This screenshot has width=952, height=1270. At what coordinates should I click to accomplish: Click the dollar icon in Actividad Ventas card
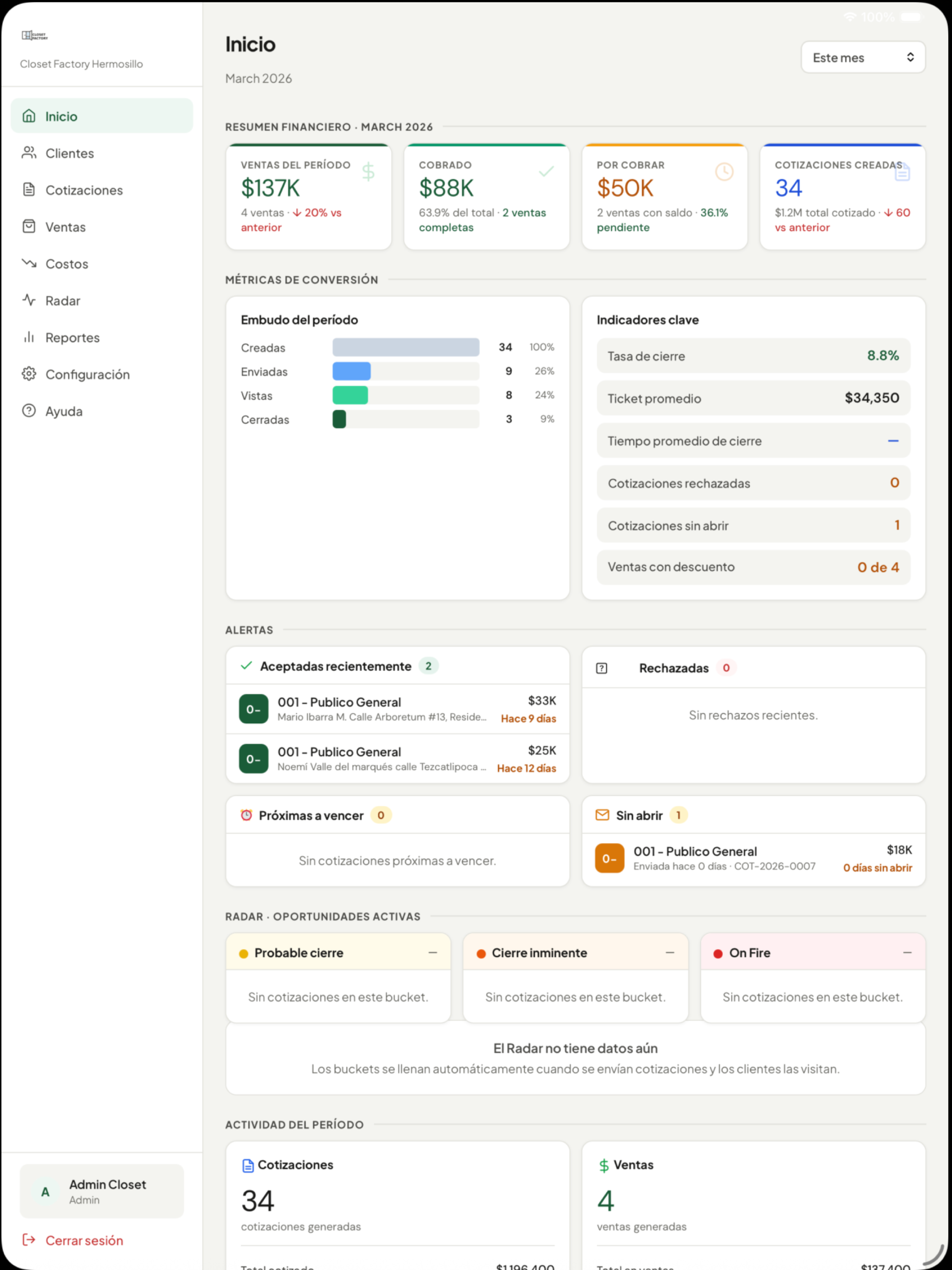[603, 1165]
